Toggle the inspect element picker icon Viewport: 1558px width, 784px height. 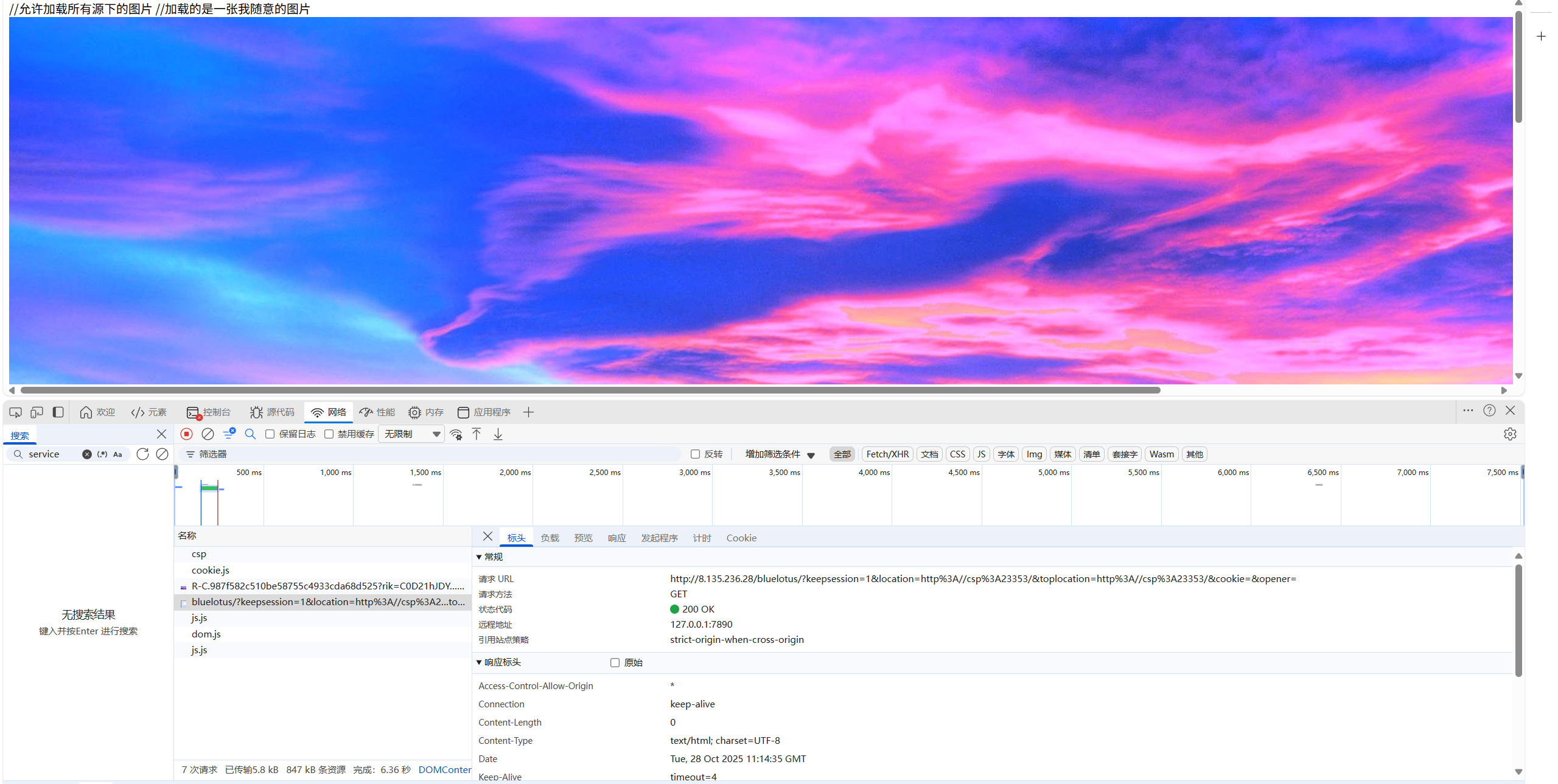16,412
